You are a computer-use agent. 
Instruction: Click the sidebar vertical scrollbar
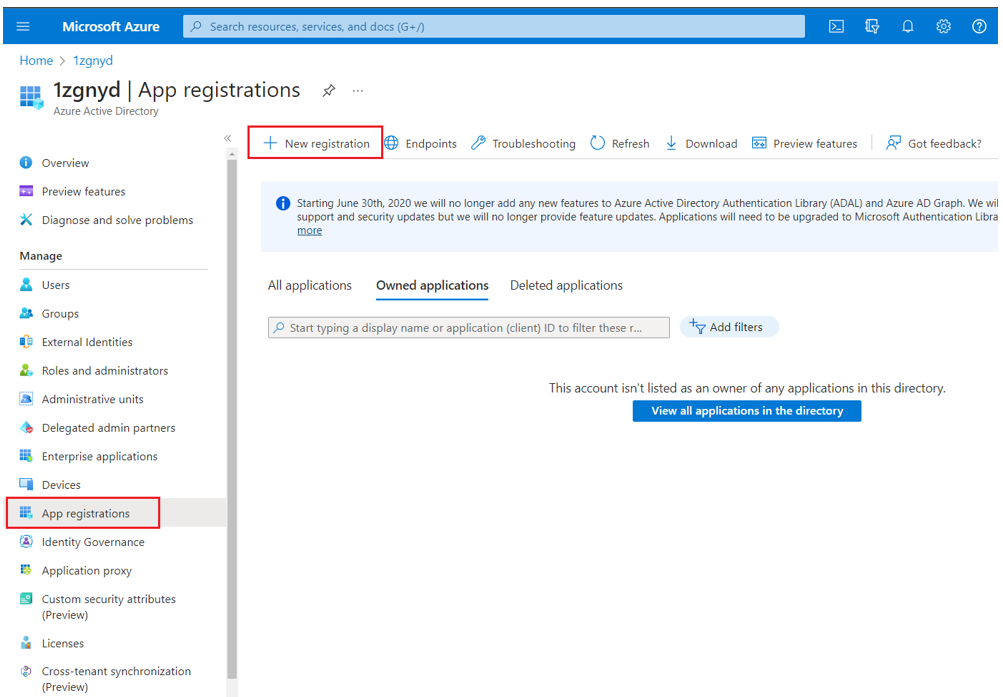(x=232, y=419)
